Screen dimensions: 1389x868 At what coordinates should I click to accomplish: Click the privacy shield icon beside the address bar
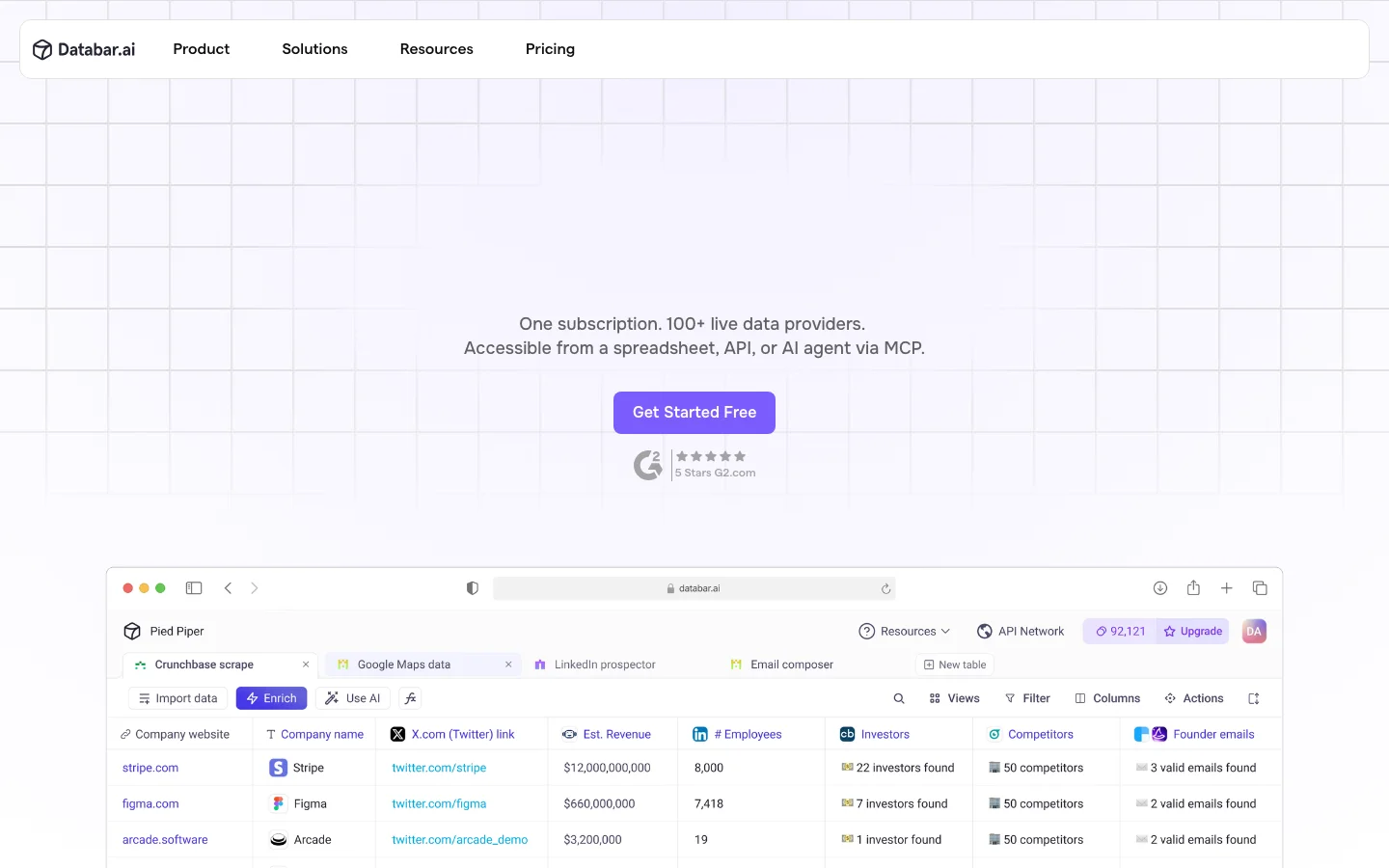tap(473, 588)
